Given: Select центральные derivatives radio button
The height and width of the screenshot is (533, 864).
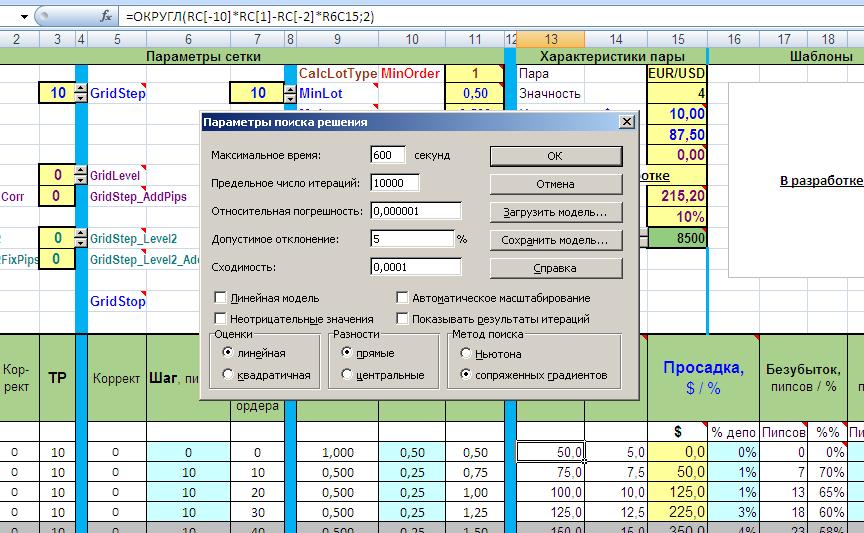Looking at the screenshot, I should coord(346,374).
